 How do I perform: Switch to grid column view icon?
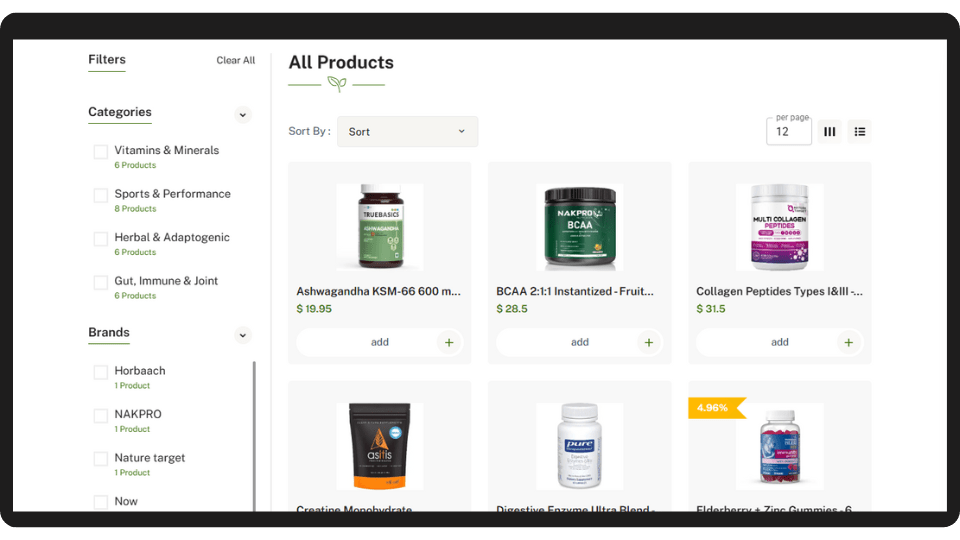click(830, 132)
